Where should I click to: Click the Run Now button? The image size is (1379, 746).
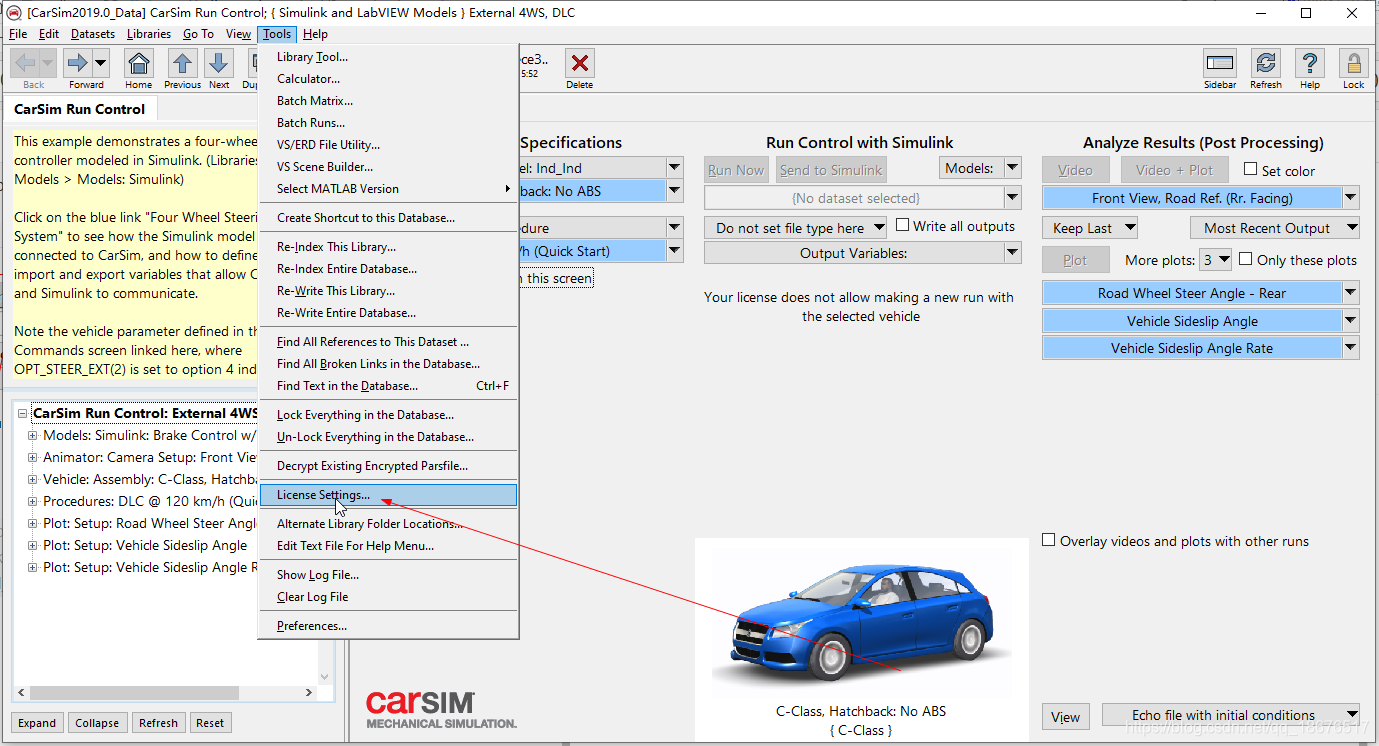(x=736, y=170)
